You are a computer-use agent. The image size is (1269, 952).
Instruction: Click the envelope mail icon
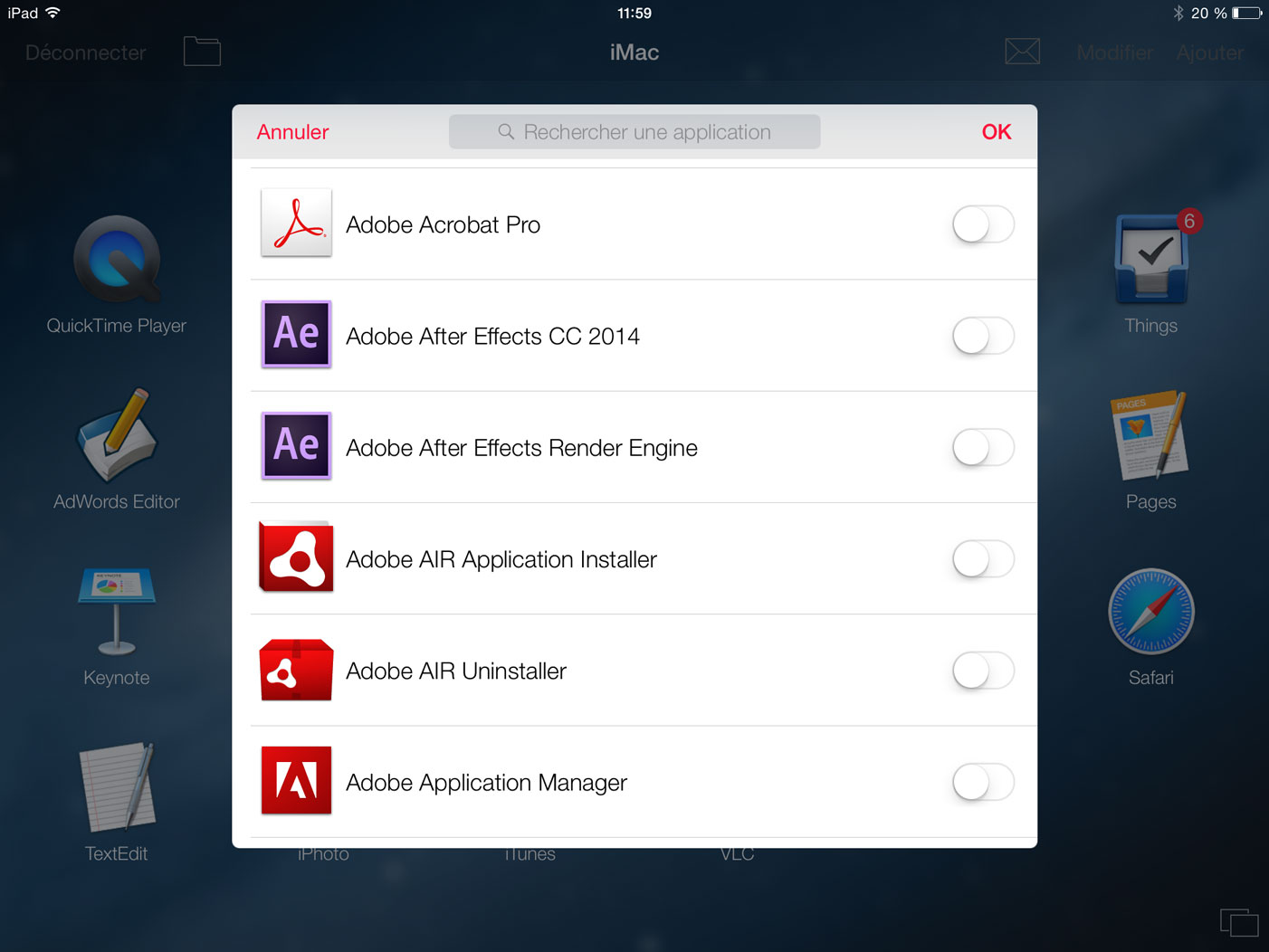[1022, 52]
